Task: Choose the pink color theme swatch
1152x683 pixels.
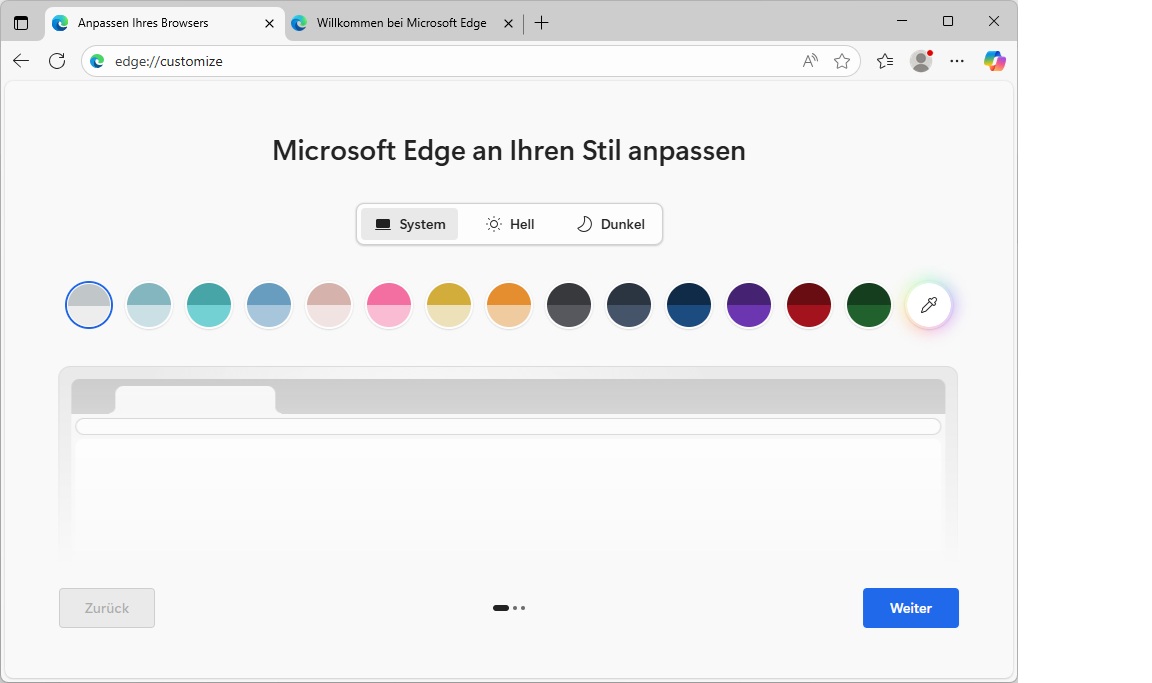Action: point(389,305)
